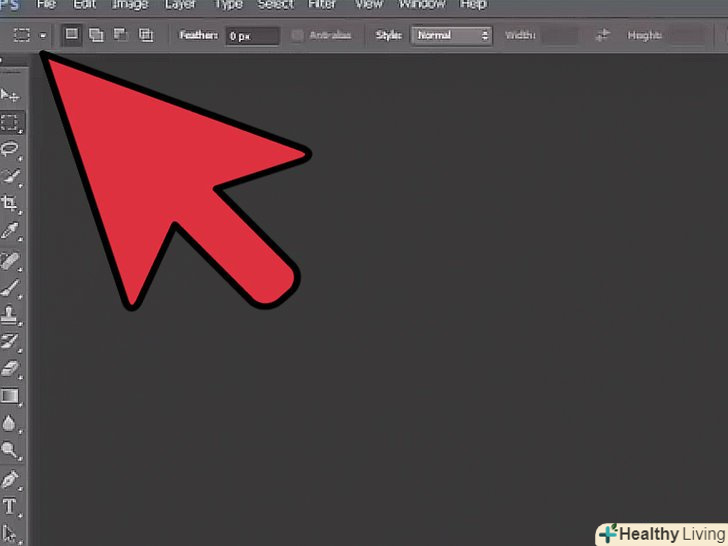The image size is (728, 546).
Task: Select the Brush tool
Action: tap(10, 287)
